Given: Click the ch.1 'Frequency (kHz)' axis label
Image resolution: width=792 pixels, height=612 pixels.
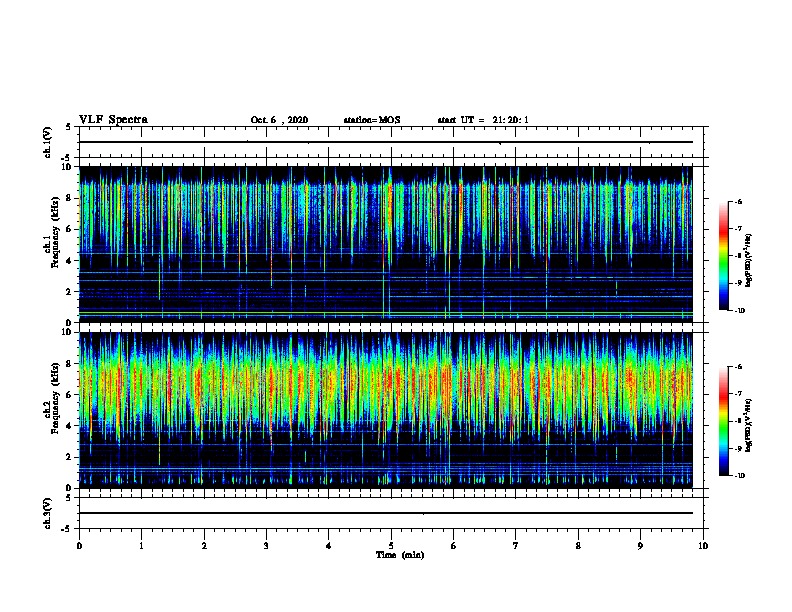Looking at the screenshot, I should [x=56, y=232].
